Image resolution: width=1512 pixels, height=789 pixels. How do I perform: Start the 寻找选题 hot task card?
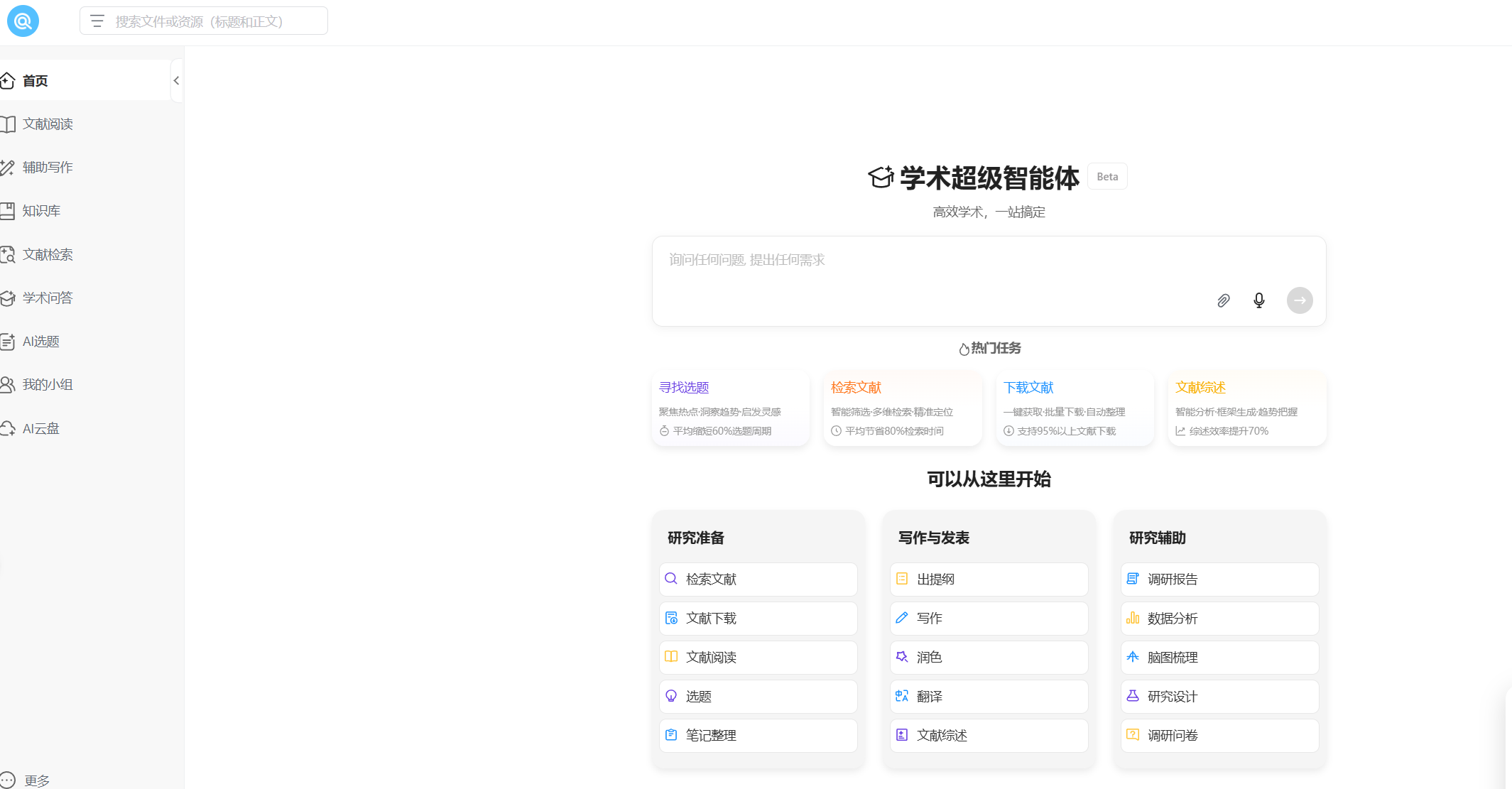(731, 408)
